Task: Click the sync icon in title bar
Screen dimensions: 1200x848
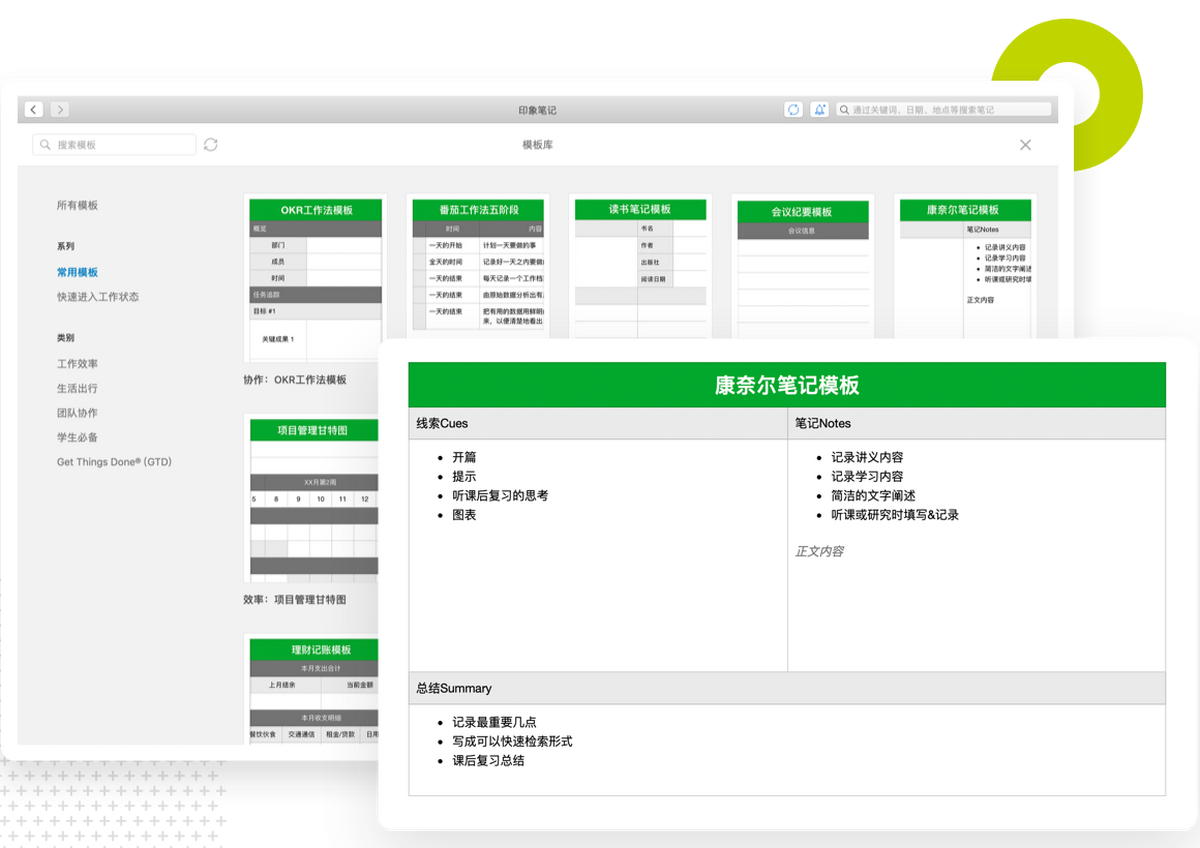Action: tap(793, 110)
